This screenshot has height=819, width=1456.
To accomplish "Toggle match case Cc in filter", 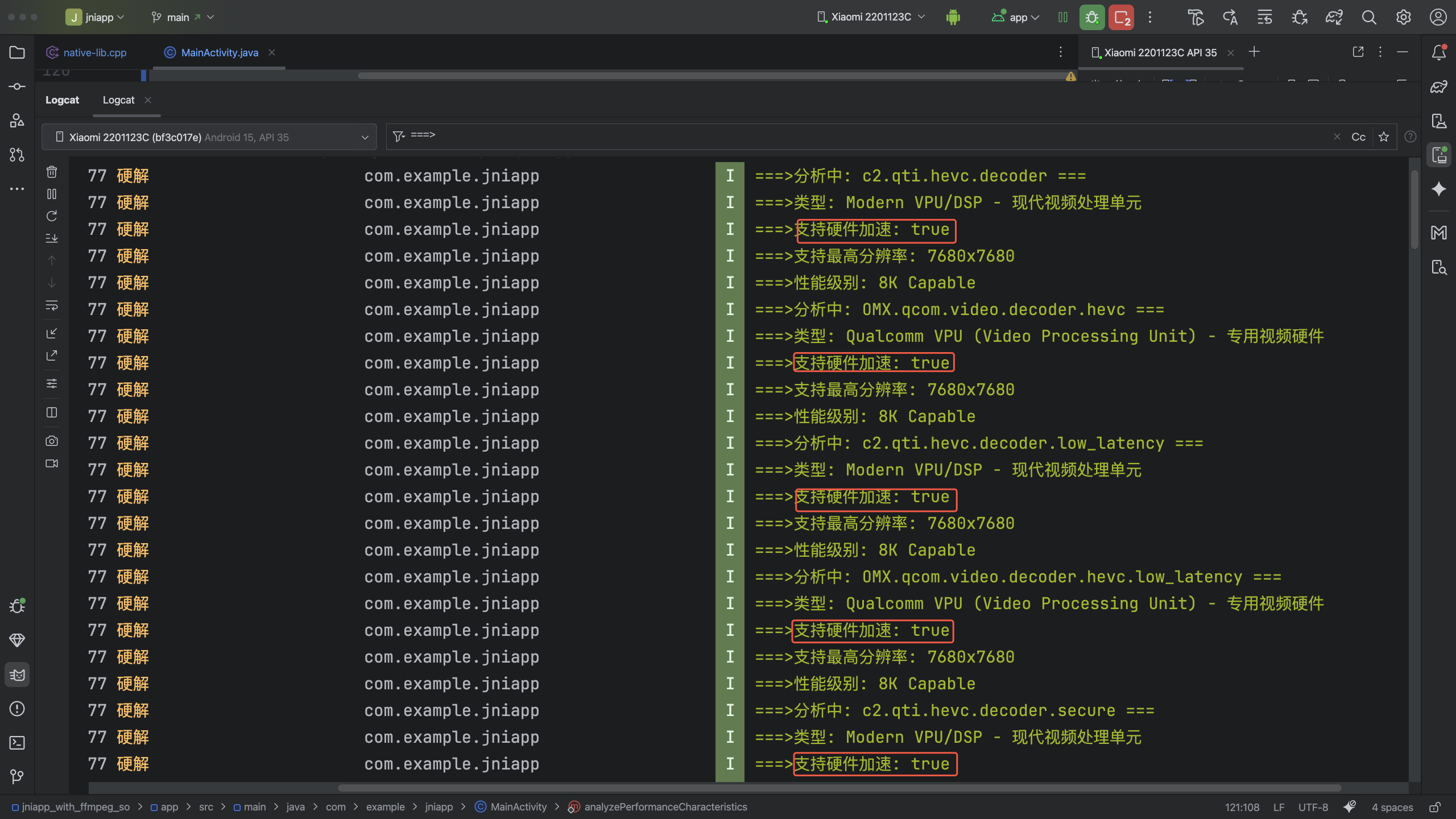I will 1358,137.
